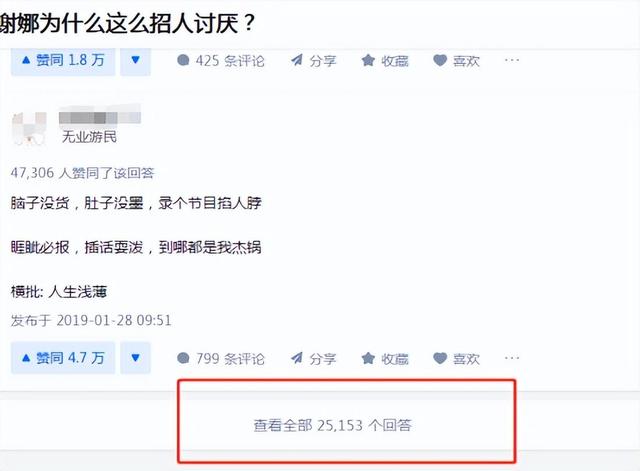Open the blurred answerer's avatar profile
Viewport: 640px width, 471px height.
[29, 129]
